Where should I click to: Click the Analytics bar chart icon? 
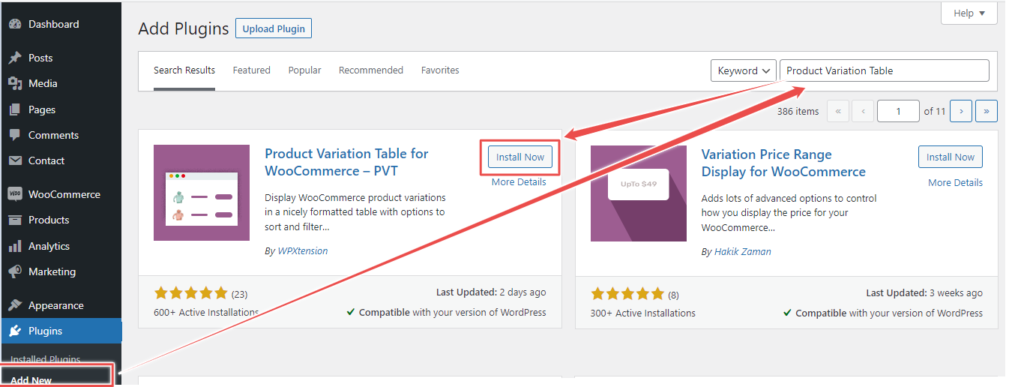point(15,246)
